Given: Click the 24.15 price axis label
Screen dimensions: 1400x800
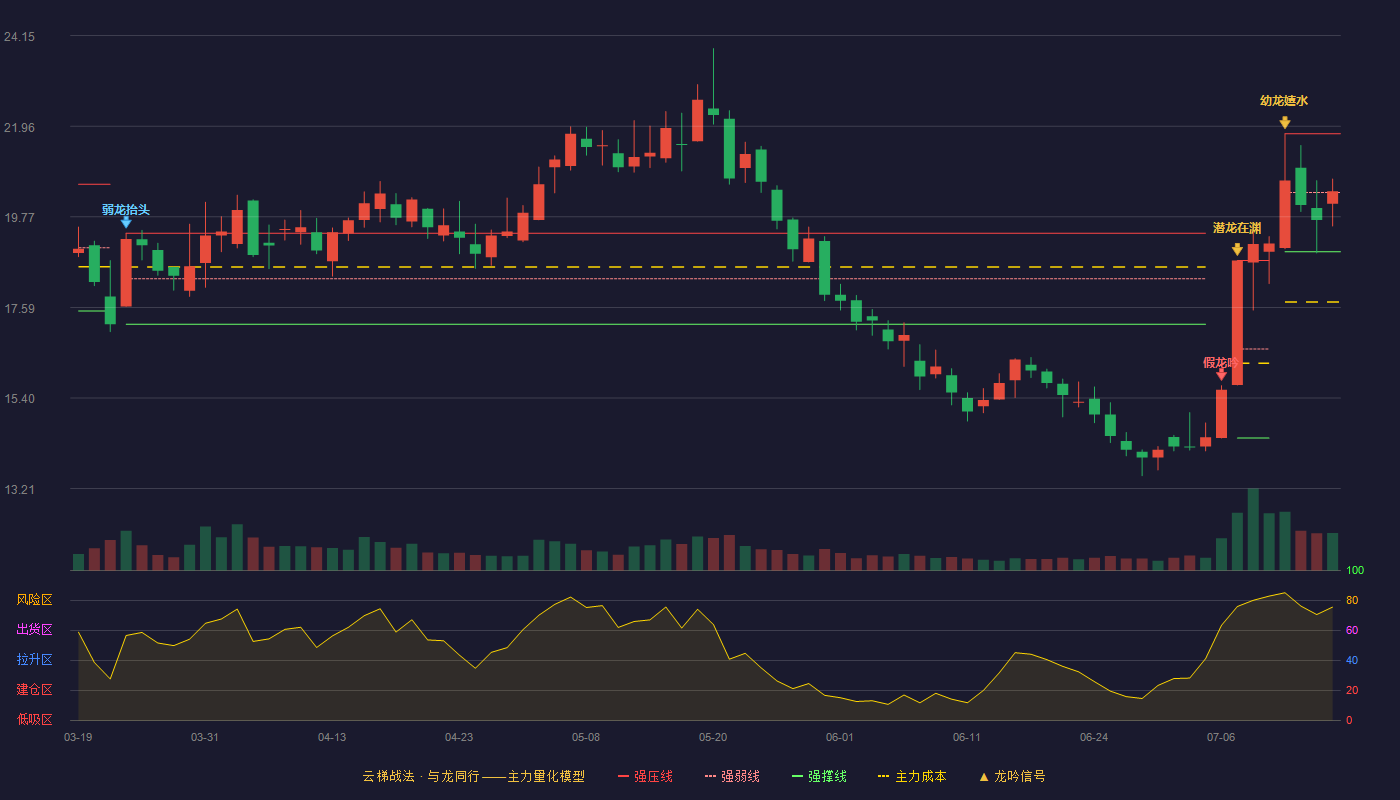Looking at the screenshot, I should 20,37.
